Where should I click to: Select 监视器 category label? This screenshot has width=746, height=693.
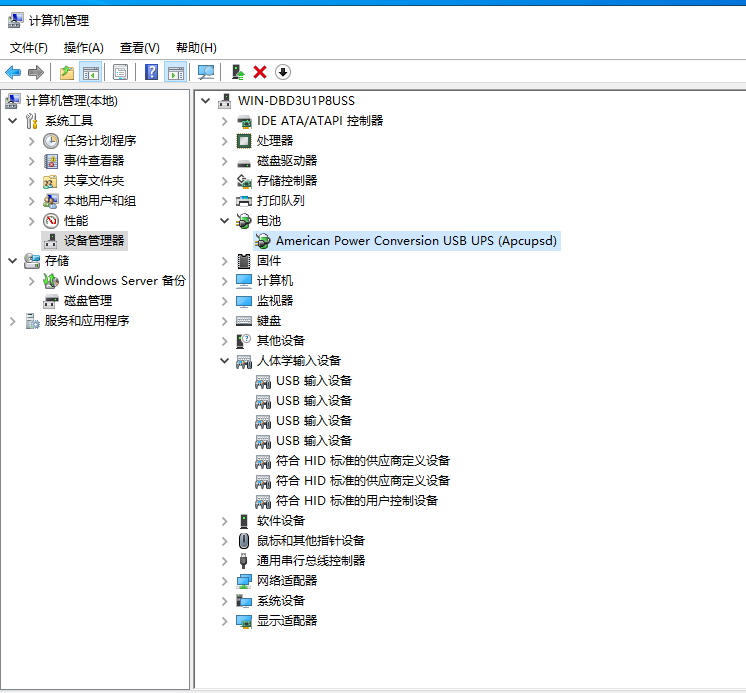point(275,301)
